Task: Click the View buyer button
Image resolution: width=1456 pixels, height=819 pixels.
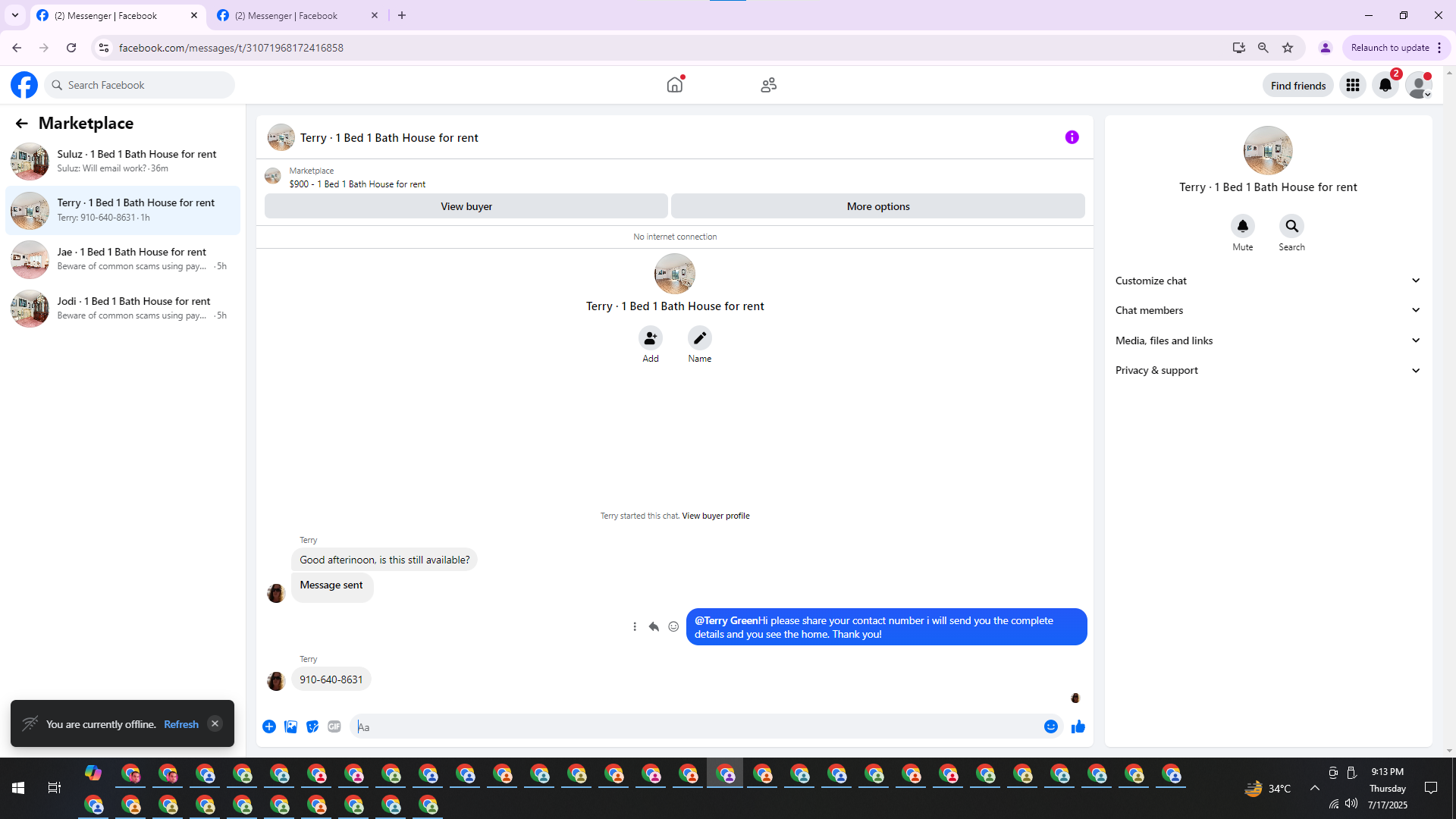Action: pyautogui.click(x=466, y=206)
